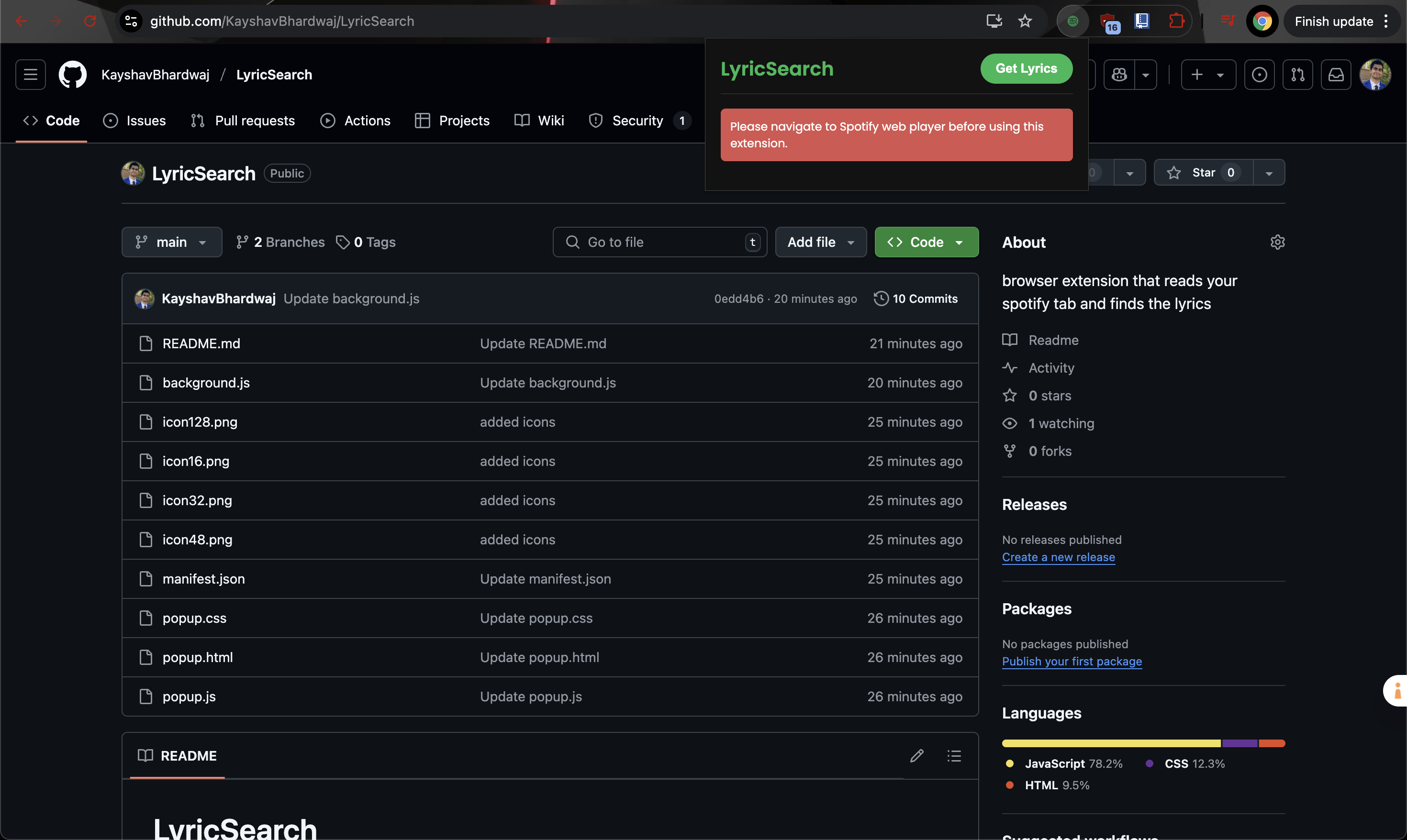
Task: Edit README with pencil icon
Action: tap(916, 756)
